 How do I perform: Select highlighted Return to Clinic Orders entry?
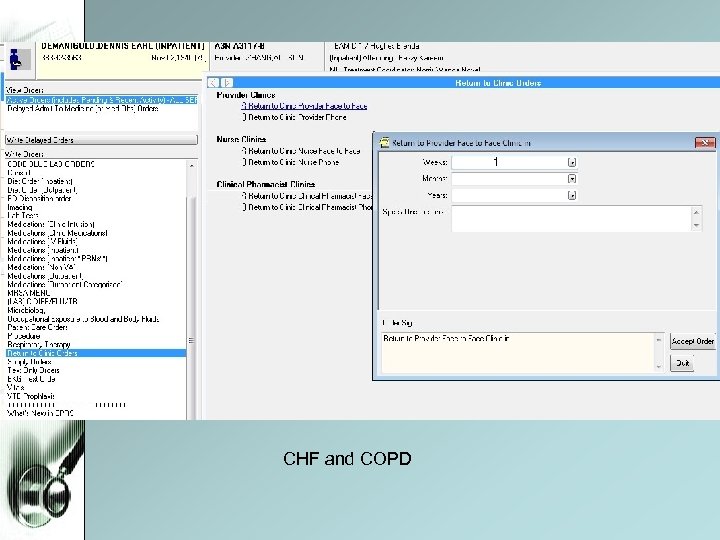click(96, 353)
